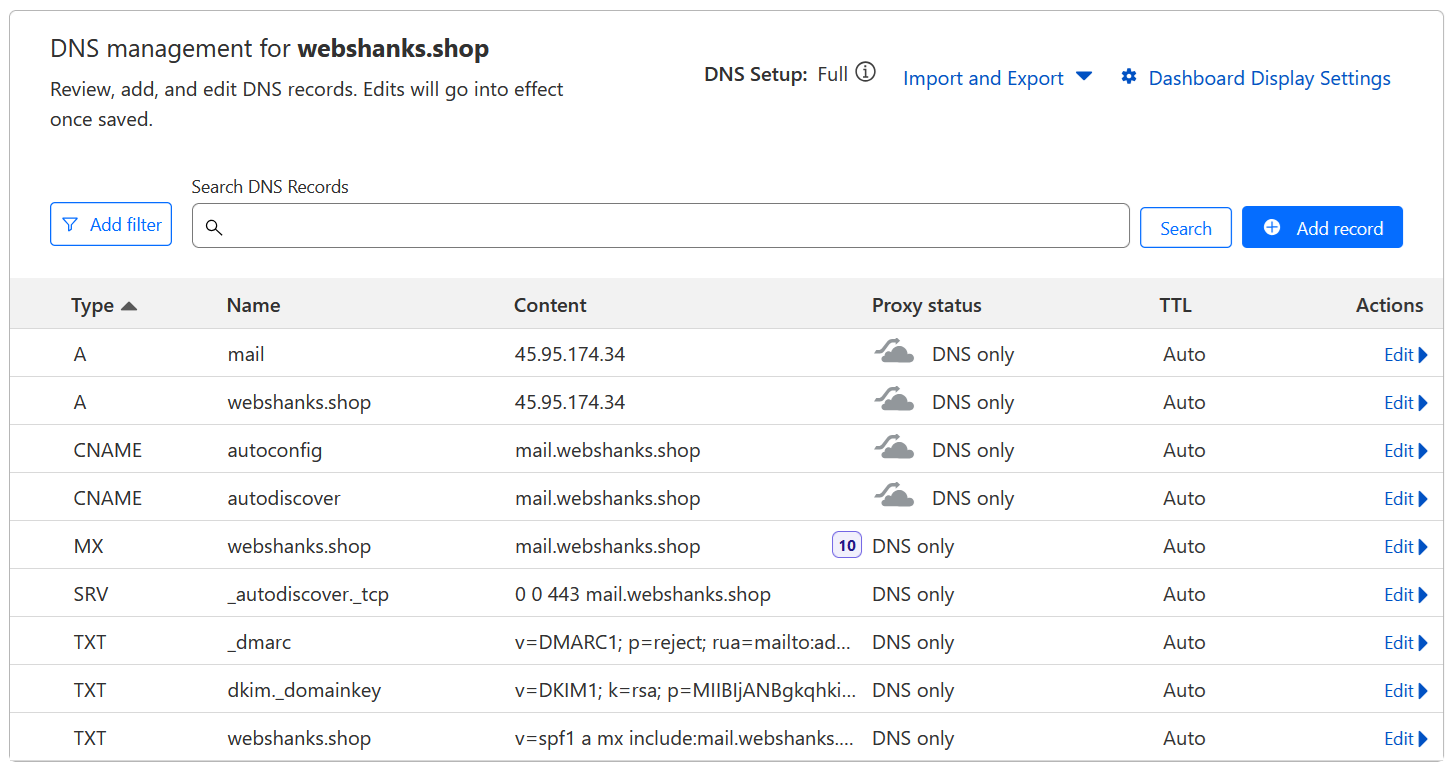The width and height of the screenshot is (1456, 772).
Task: Click the v=DMARC1 content cell
Action: [683, 642]
